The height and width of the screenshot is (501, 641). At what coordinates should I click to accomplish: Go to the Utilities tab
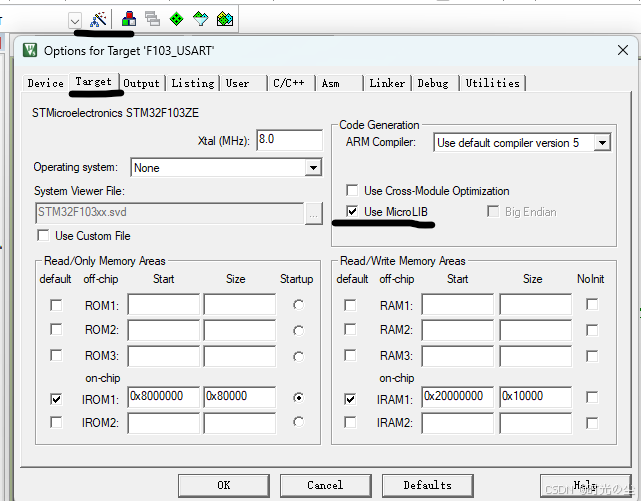tap(492, 83)
